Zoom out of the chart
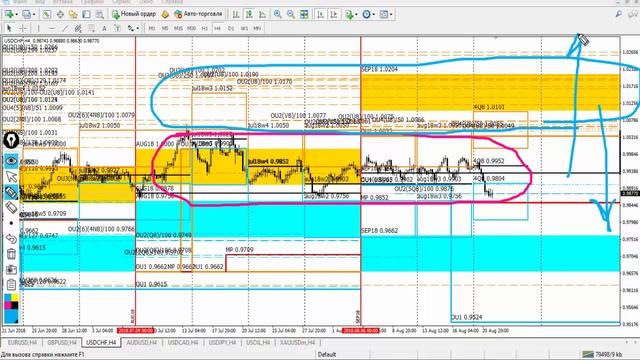 [291, 14]
